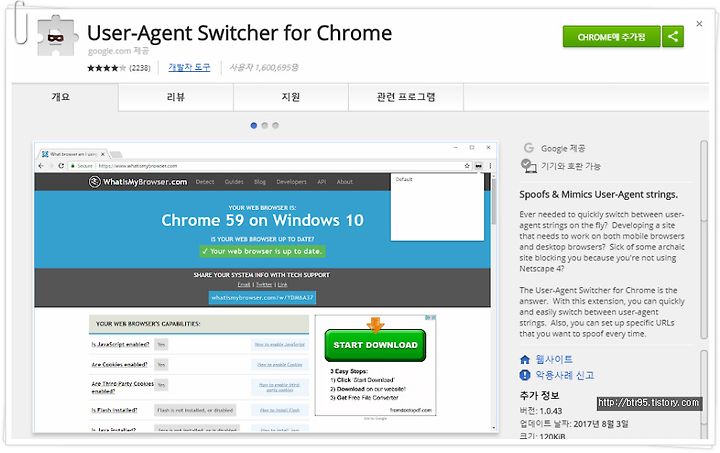Click the home icon beside 웹사이트
The width and height of the screenshot is (720, 453).
525,359
